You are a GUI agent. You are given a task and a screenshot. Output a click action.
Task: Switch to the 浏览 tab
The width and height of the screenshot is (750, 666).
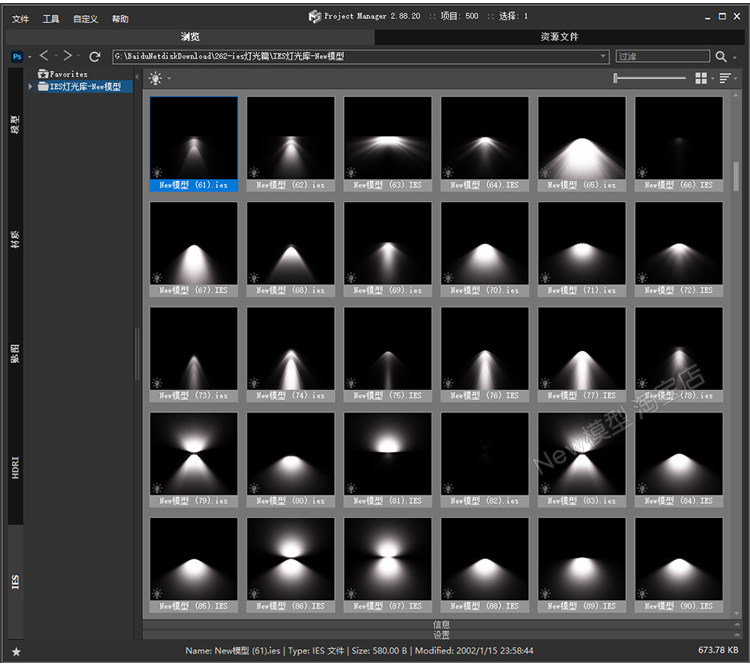pyautogui.click(x=190, y=37)
